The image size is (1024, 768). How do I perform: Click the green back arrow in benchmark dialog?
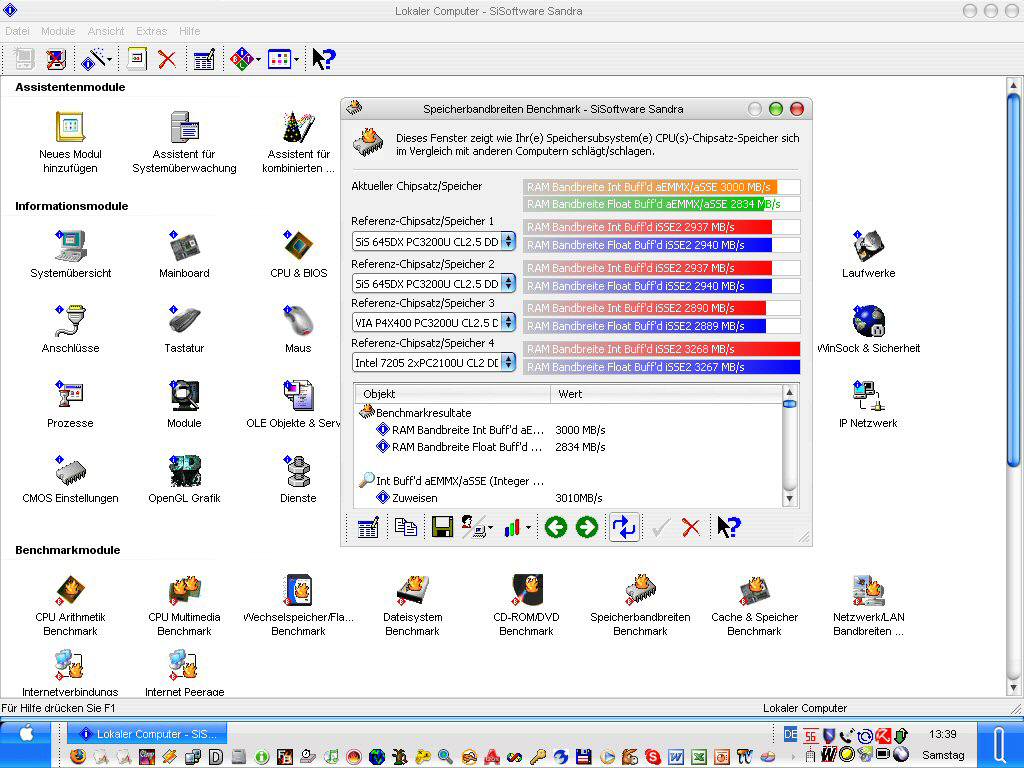click(556, 527)
